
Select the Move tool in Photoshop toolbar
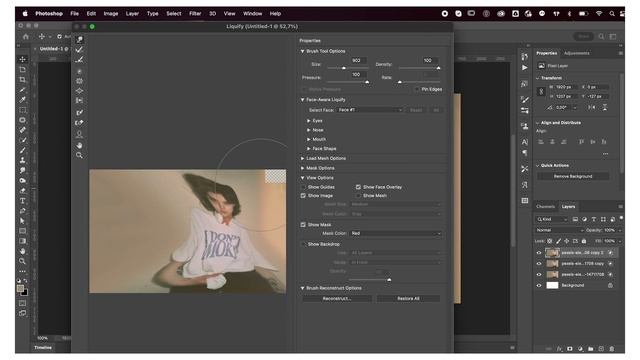click(x=23, y=60)
